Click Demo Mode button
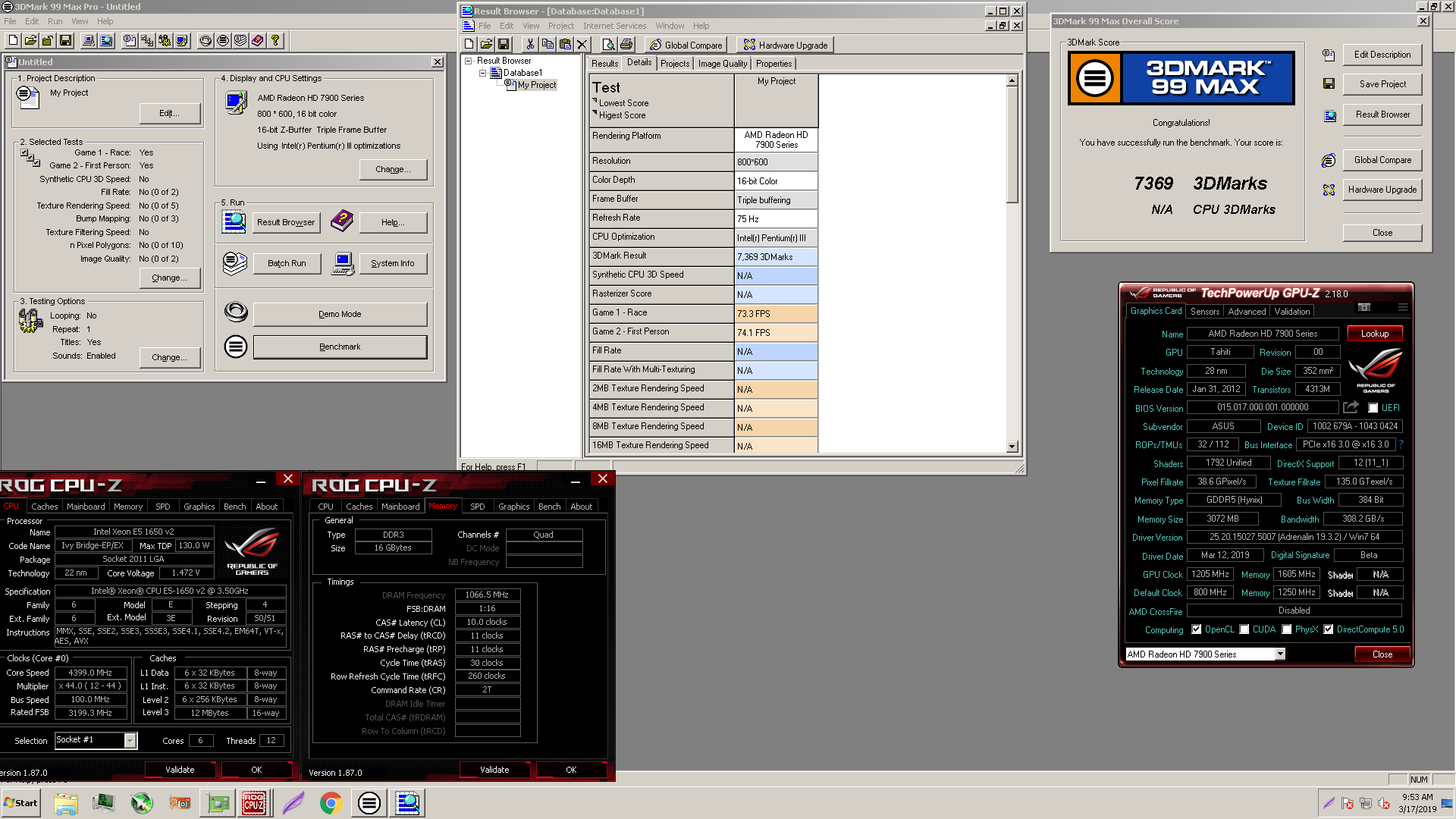The width and height of the screenshot is (1456, 819). tap(340, 314)
